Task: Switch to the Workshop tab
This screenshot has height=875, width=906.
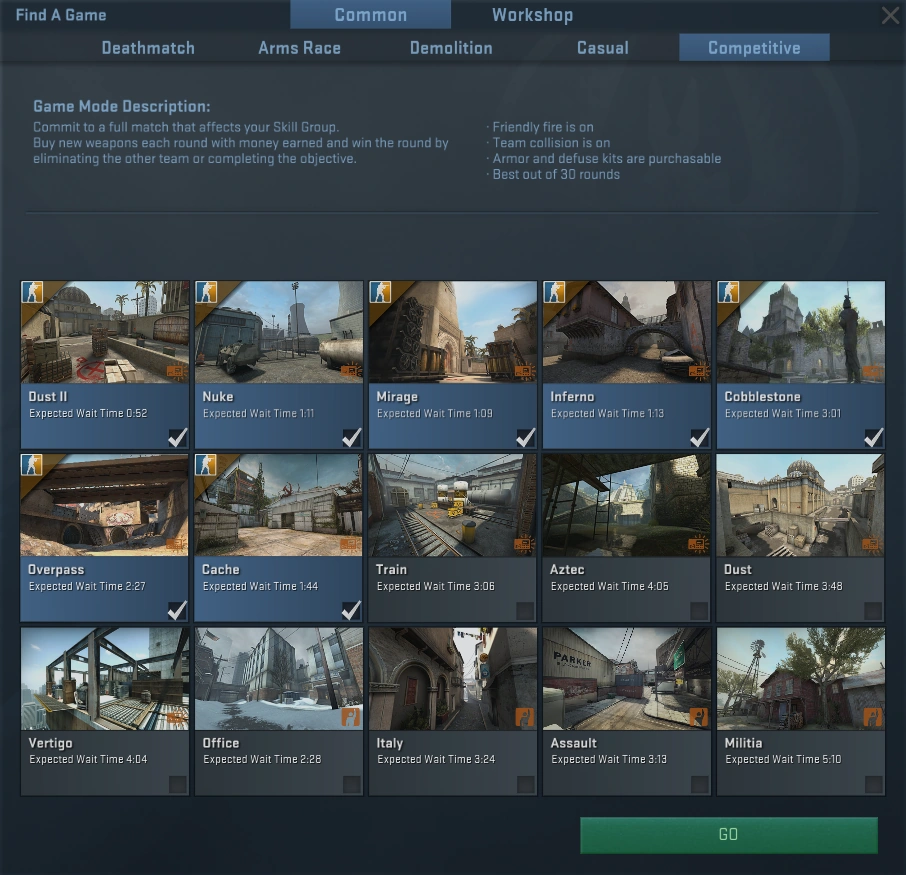Action: coord(532,14)
